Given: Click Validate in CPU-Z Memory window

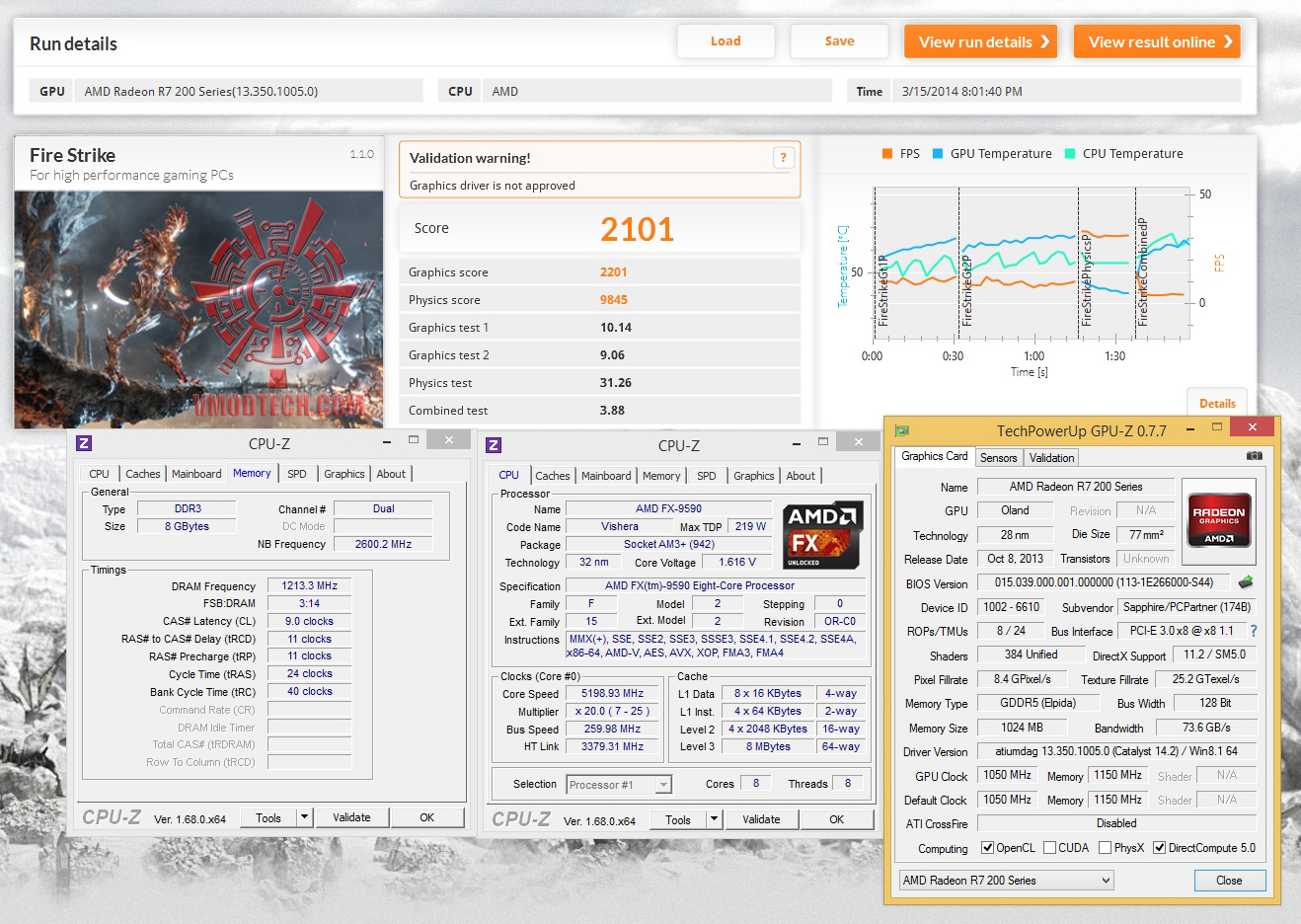Looking at the screenshot, I should pos(351,817).
